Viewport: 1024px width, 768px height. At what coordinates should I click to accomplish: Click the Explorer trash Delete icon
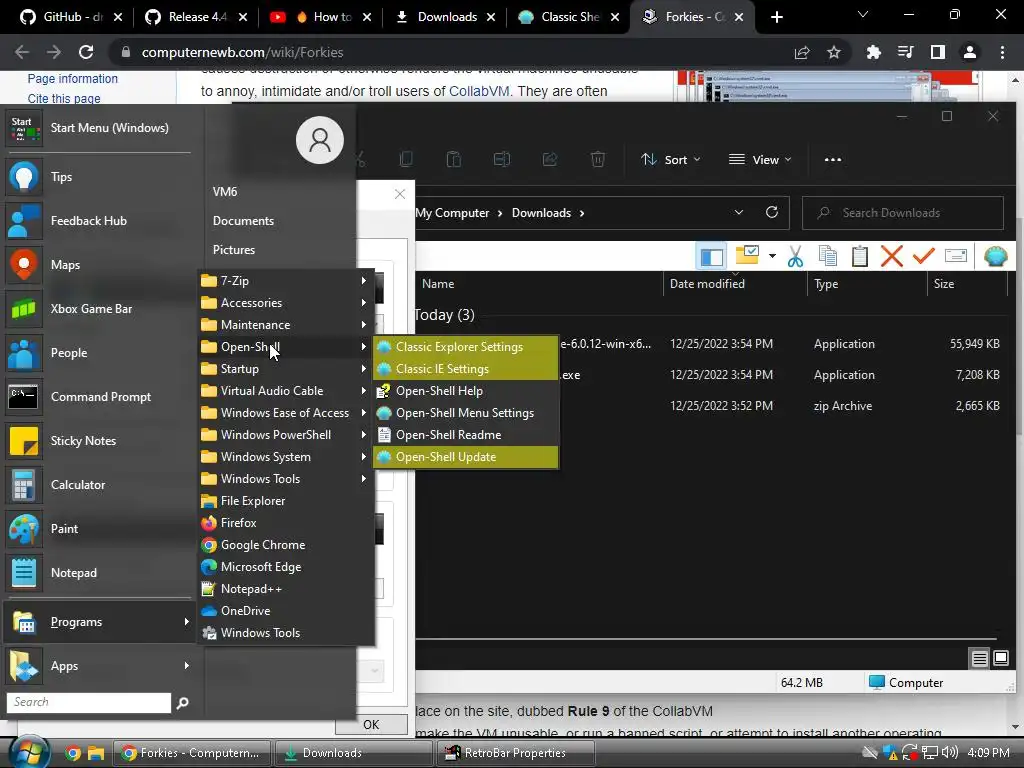coord(598,159)
